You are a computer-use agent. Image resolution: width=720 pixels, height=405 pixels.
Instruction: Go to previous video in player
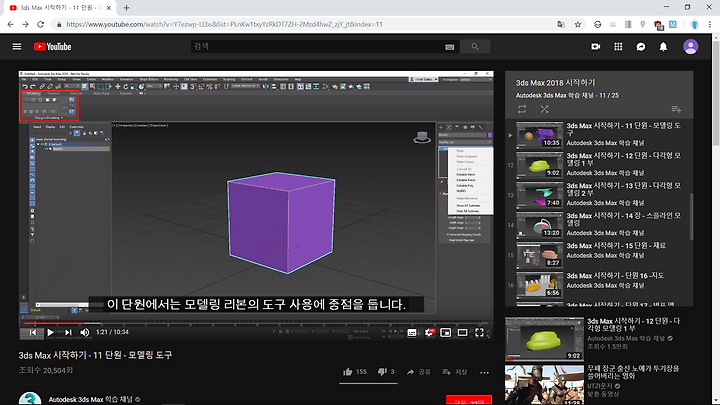click(x=33, y=332)
